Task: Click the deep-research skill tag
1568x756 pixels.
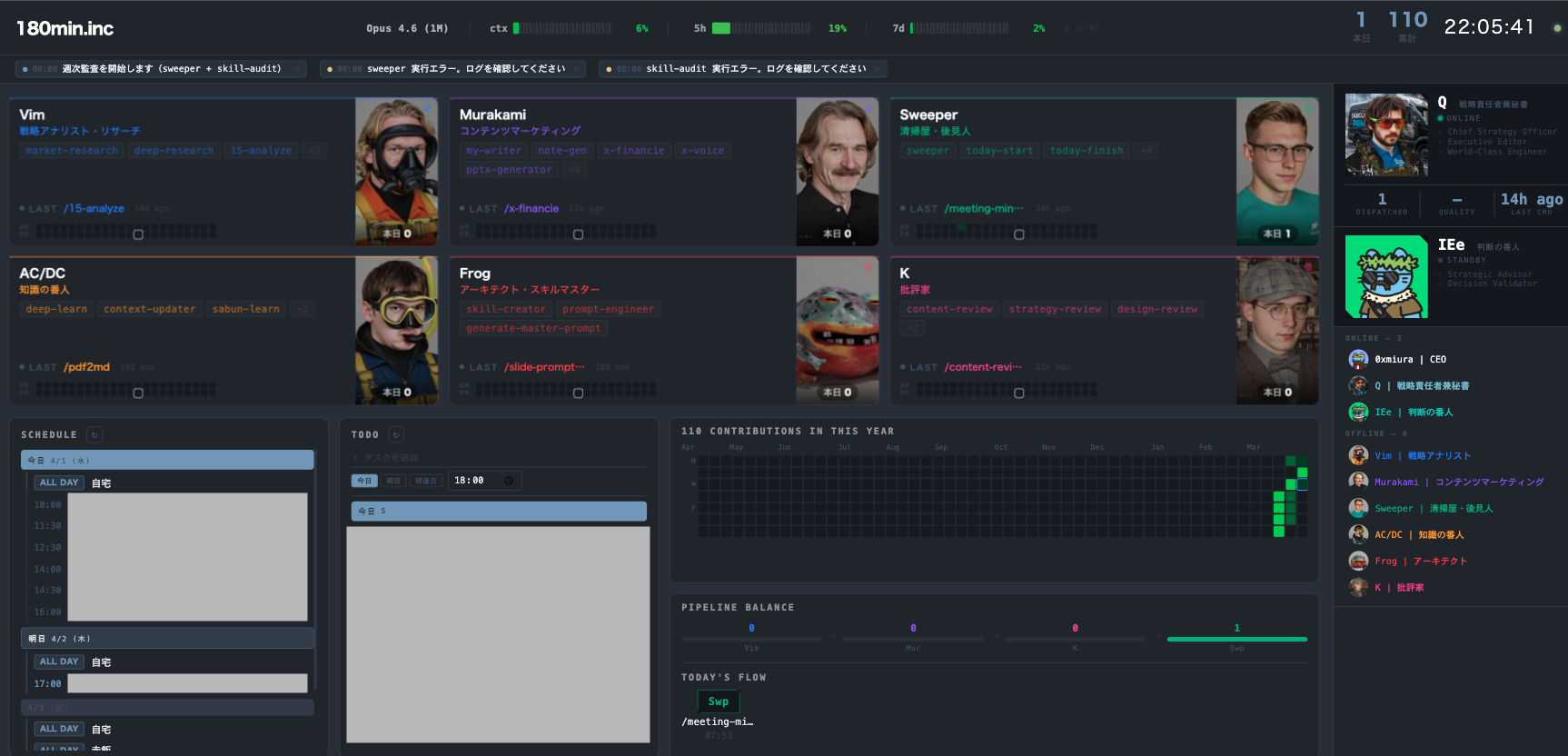Action: pos(174,151)
